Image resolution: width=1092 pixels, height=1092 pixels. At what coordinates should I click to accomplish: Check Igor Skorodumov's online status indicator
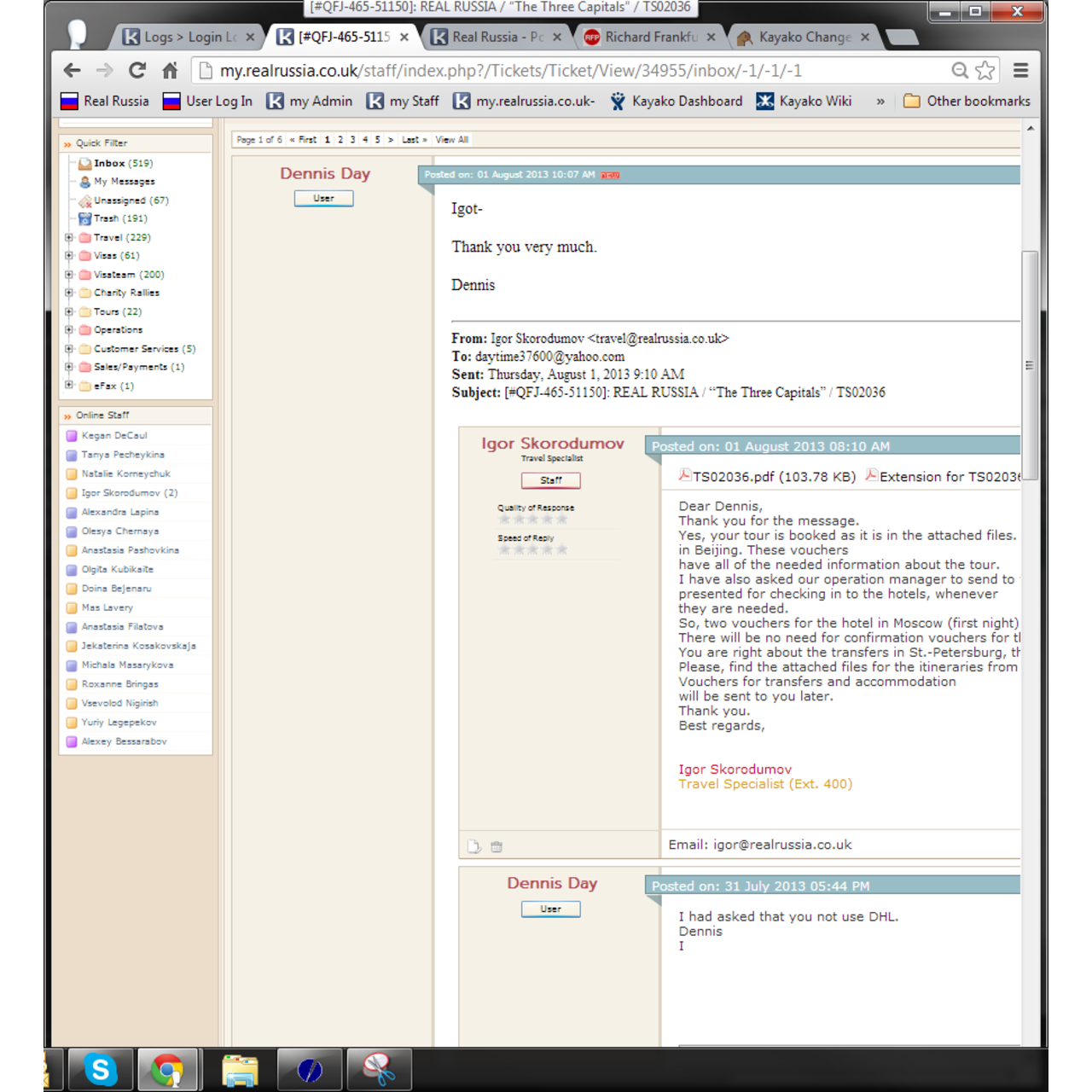point(72,492)
